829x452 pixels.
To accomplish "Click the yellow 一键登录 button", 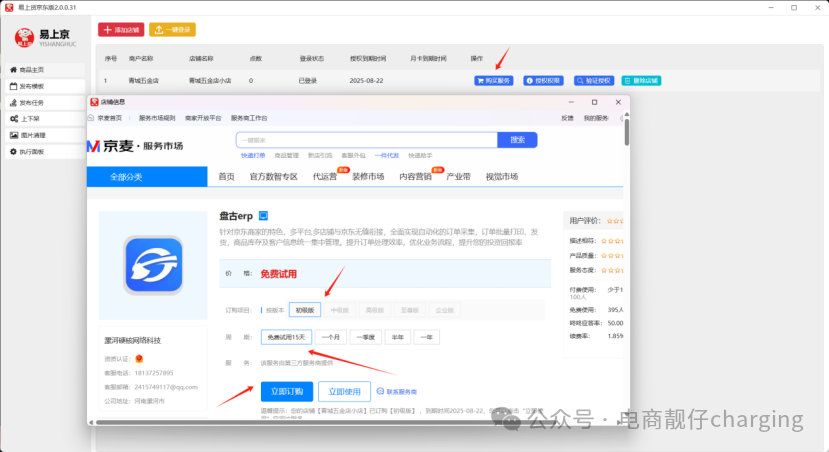I will tap(172, 30).
